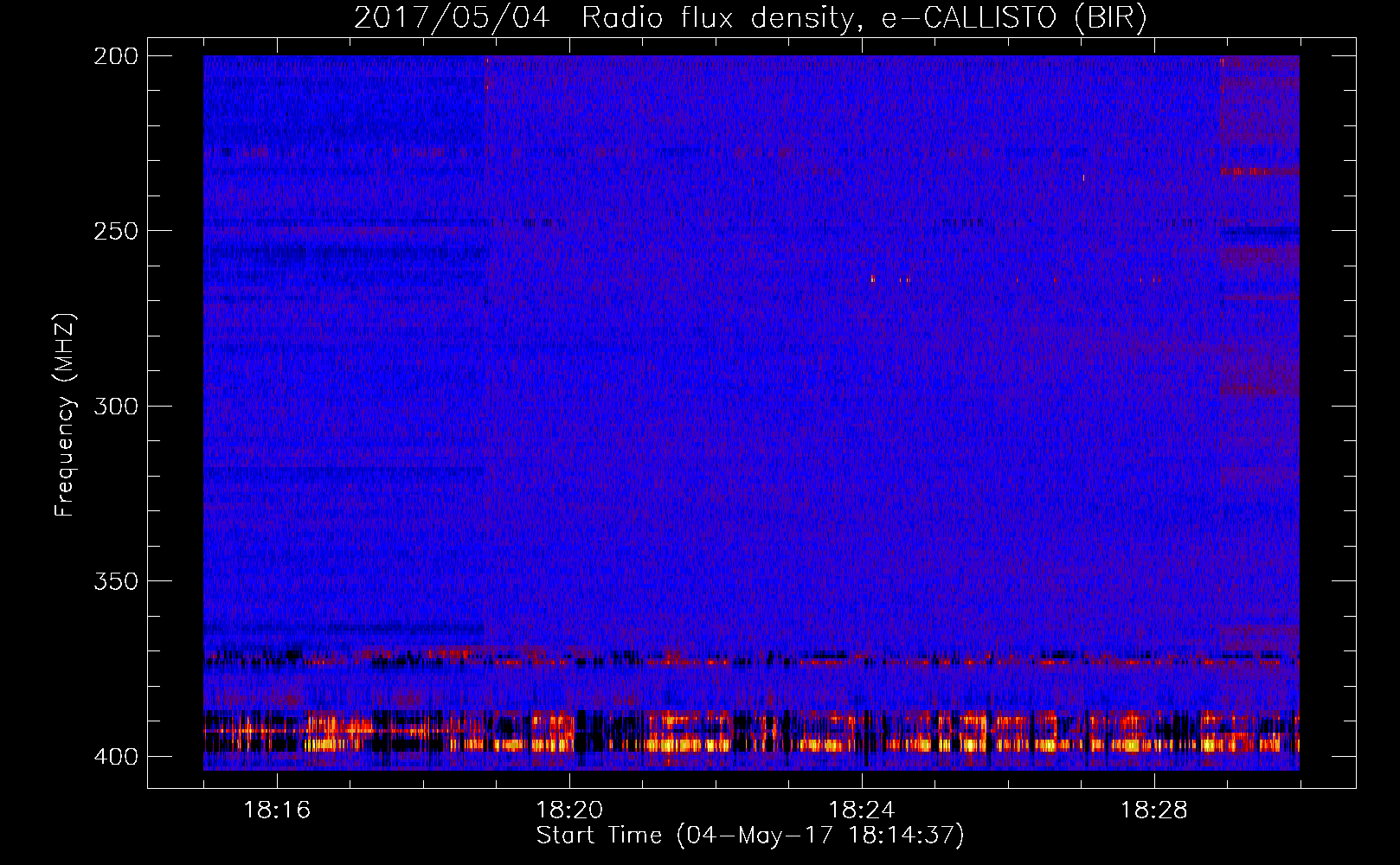Click the 250 frequency tick label
Image resolution: width=1400 pixels, height=865 pixels.
115,231
